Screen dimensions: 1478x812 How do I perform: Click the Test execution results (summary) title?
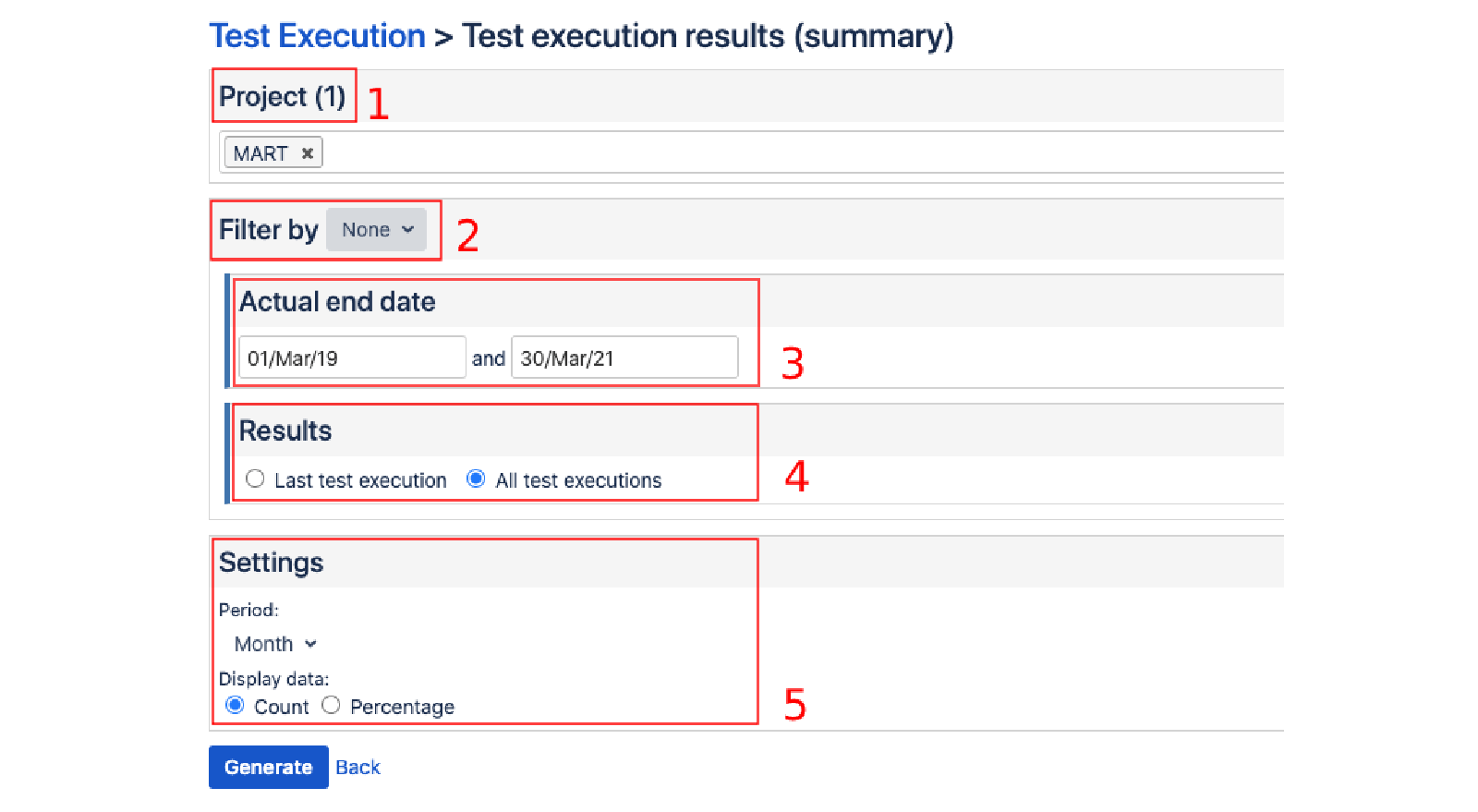coord(707,35)
